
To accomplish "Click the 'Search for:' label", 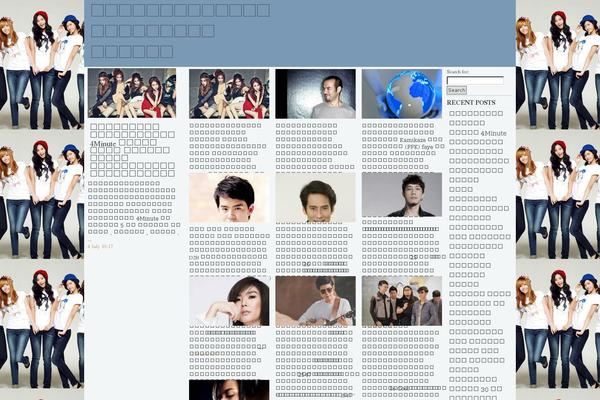I will pyautogui.click(x=458, y=72).
